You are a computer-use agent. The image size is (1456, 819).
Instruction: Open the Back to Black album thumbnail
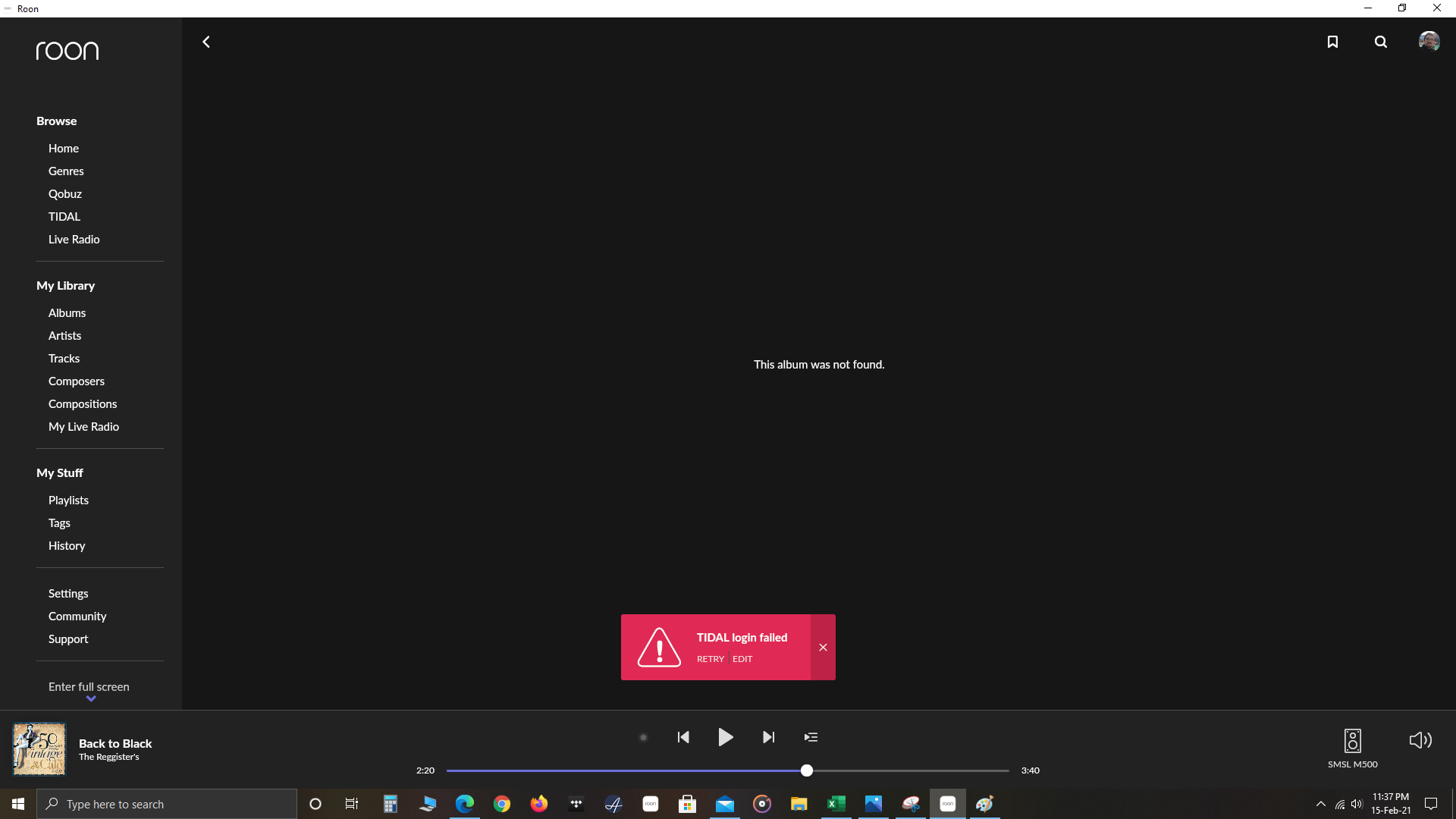pyautogui.click(x=39, y=748)
